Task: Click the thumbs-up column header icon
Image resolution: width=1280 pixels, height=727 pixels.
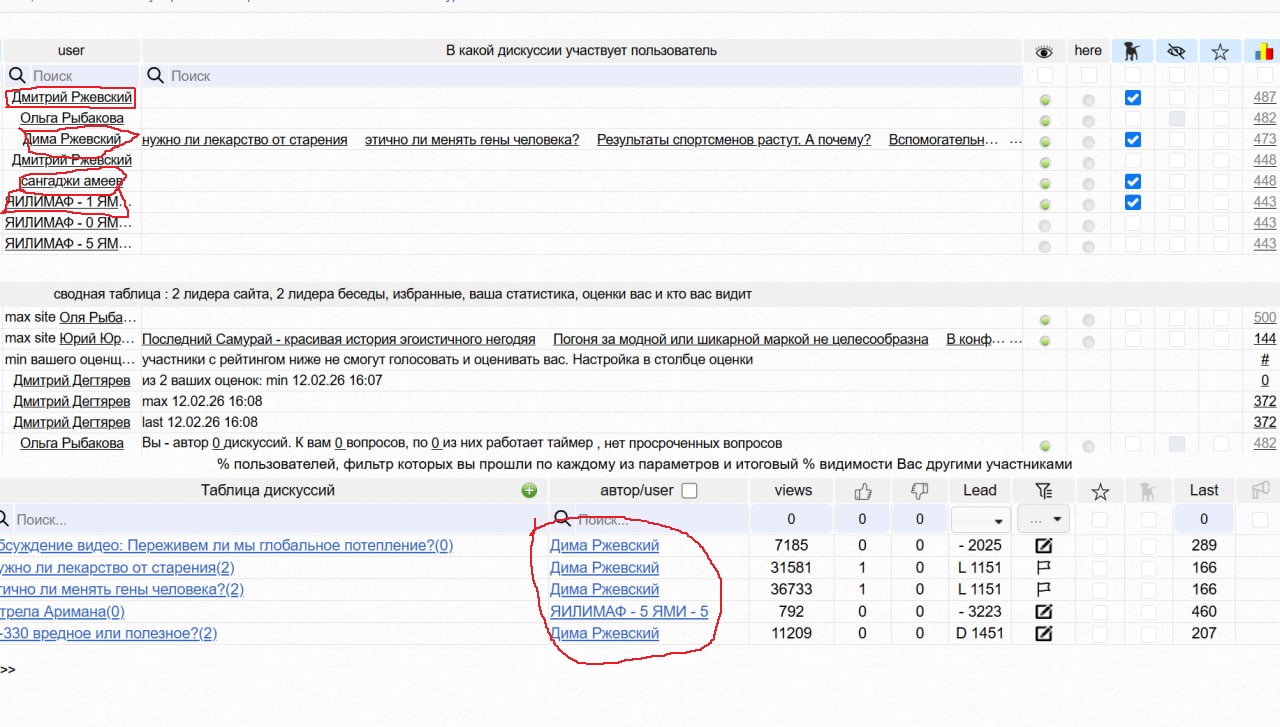Action: coord(862,490)
